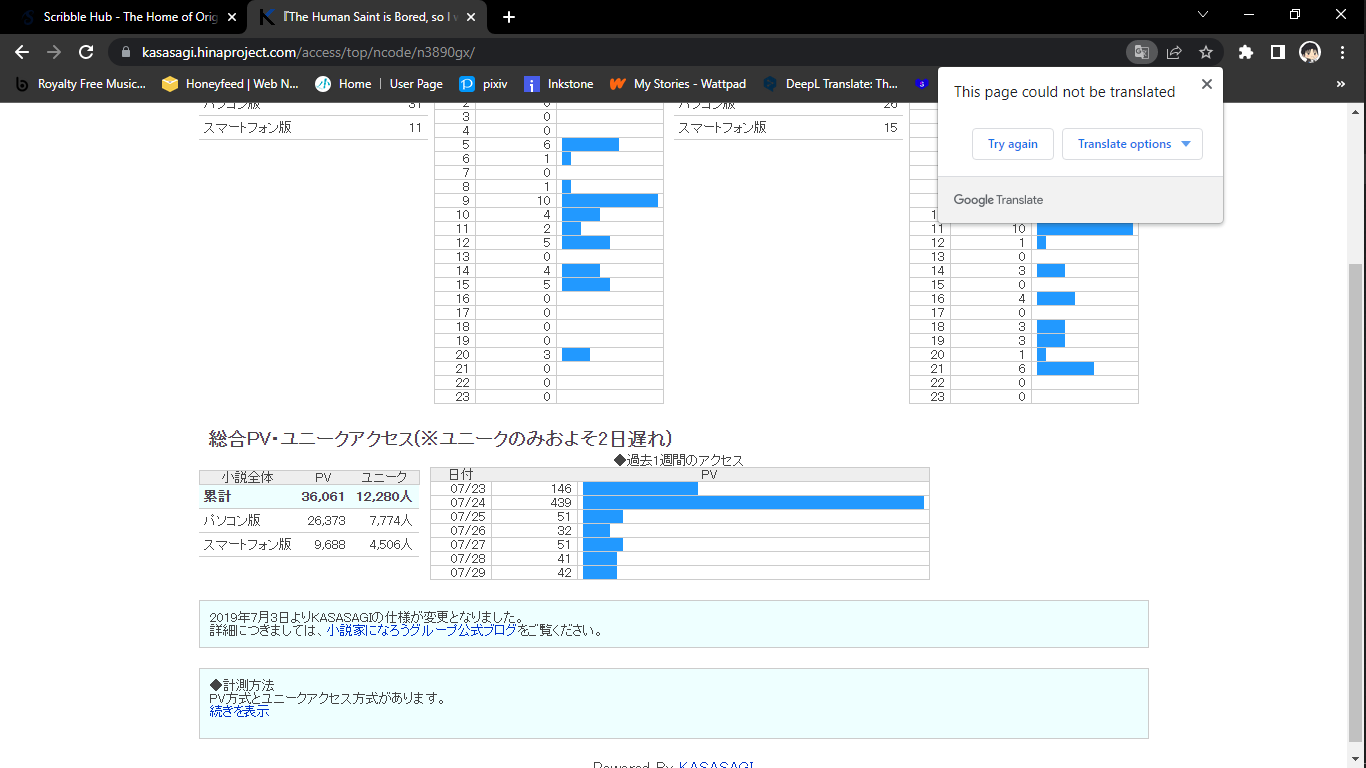Open the Extensions puzzle icon

(1245, 52)
